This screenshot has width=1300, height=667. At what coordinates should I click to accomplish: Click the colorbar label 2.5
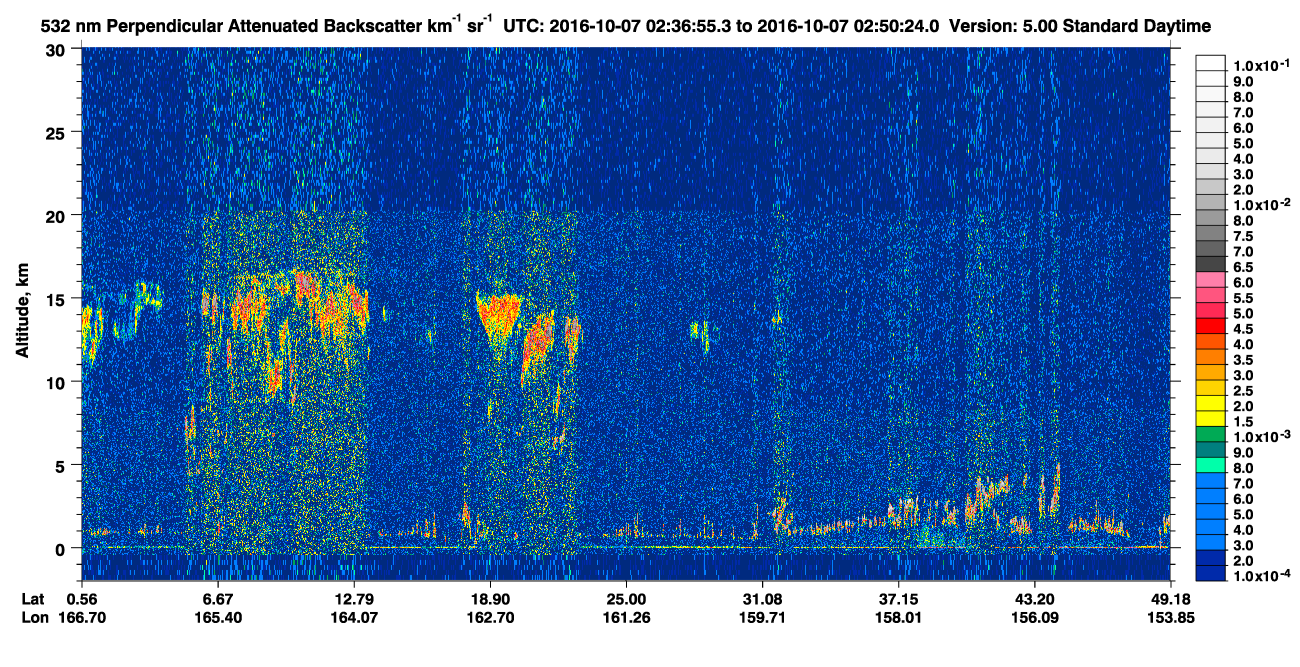1244,391
